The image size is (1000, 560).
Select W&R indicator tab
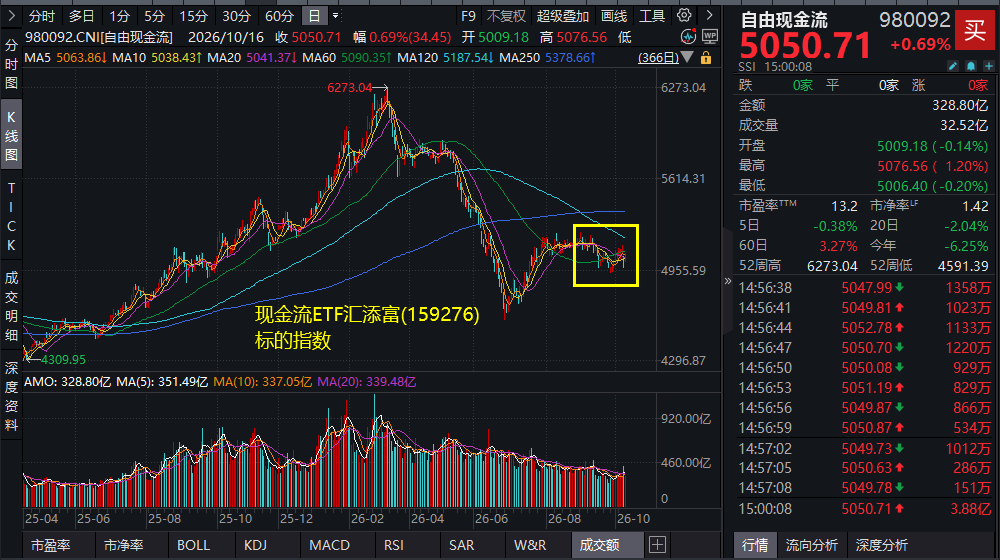click(x=530, y=545)
